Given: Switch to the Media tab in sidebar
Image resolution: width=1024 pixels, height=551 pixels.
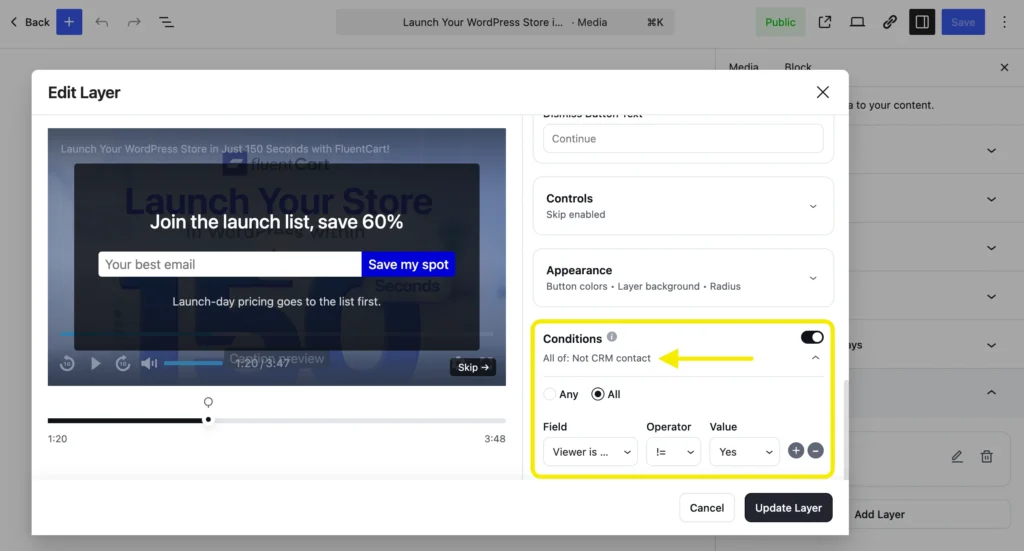Looking at the screenshot, I should (743, 67).
